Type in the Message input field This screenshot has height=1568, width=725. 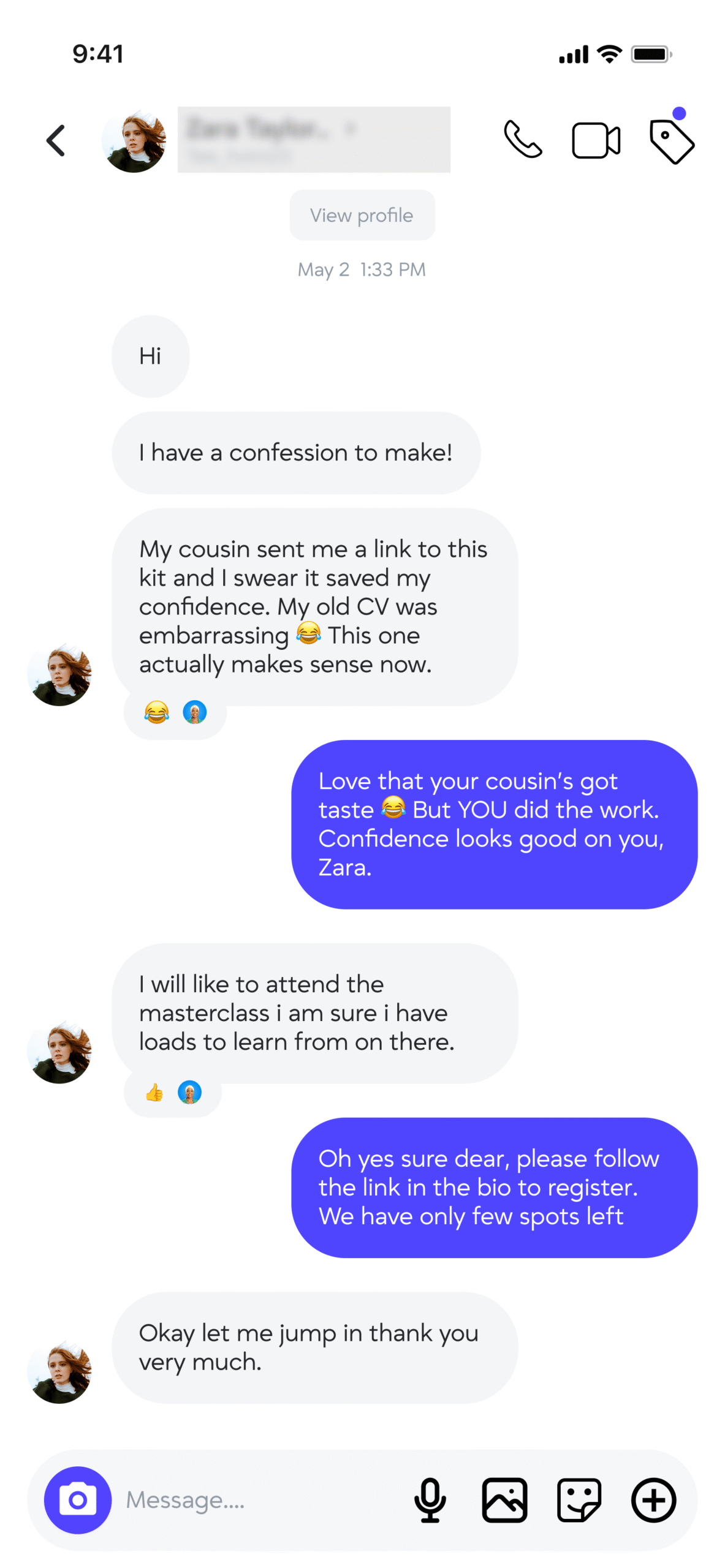pyautogui.click(x=257, y=1499)
